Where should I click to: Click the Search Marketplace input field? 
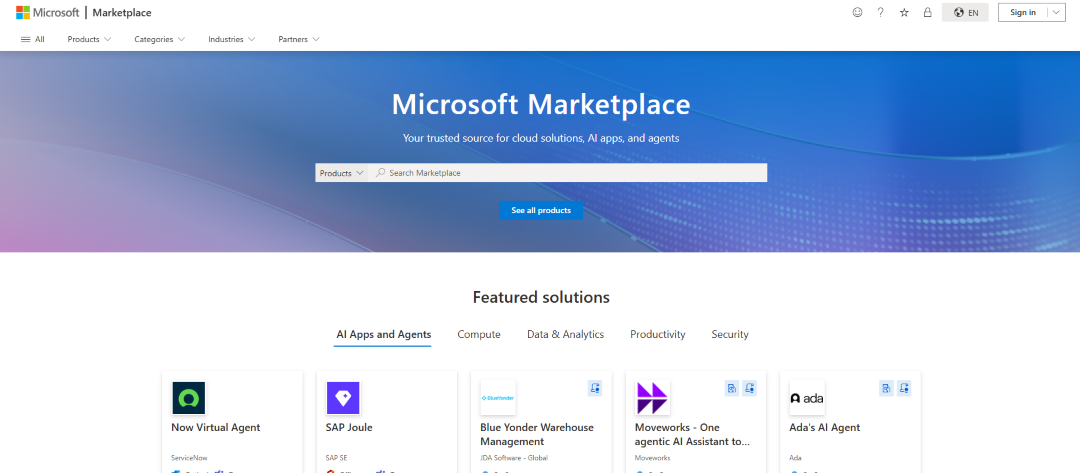[570, 173]
